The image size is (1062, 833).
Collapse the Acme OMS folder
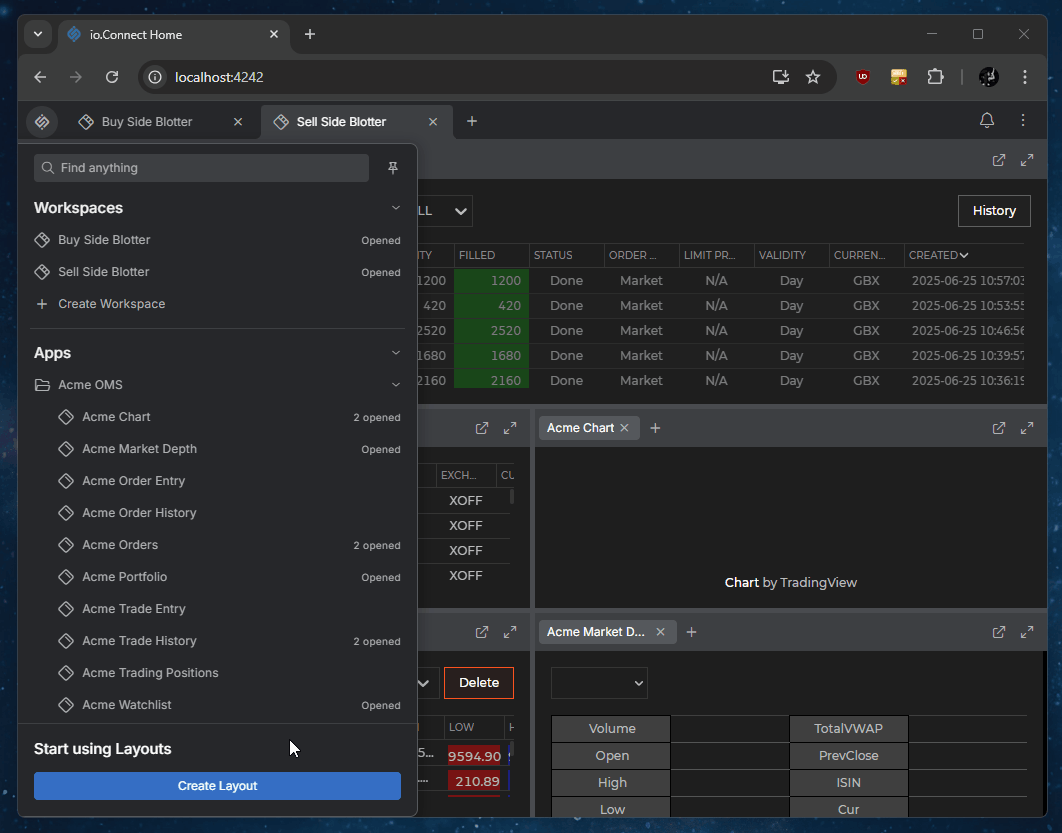tap(396, 385)
